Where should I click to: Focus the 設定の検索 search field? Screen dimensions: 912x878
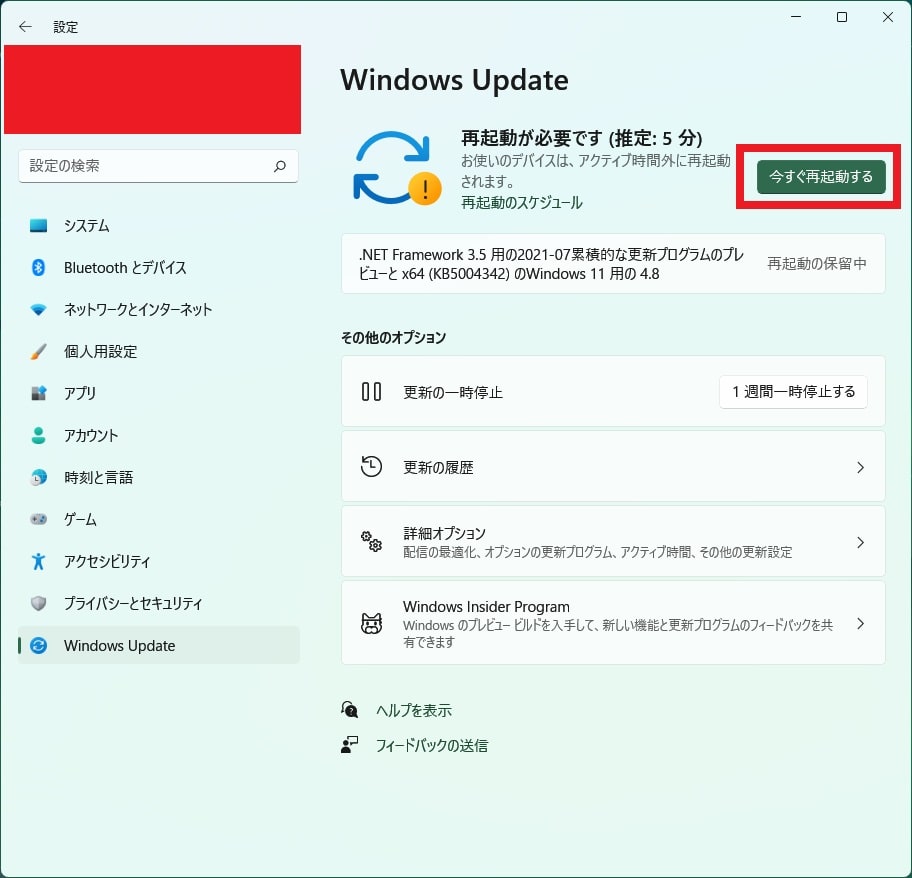158,166
